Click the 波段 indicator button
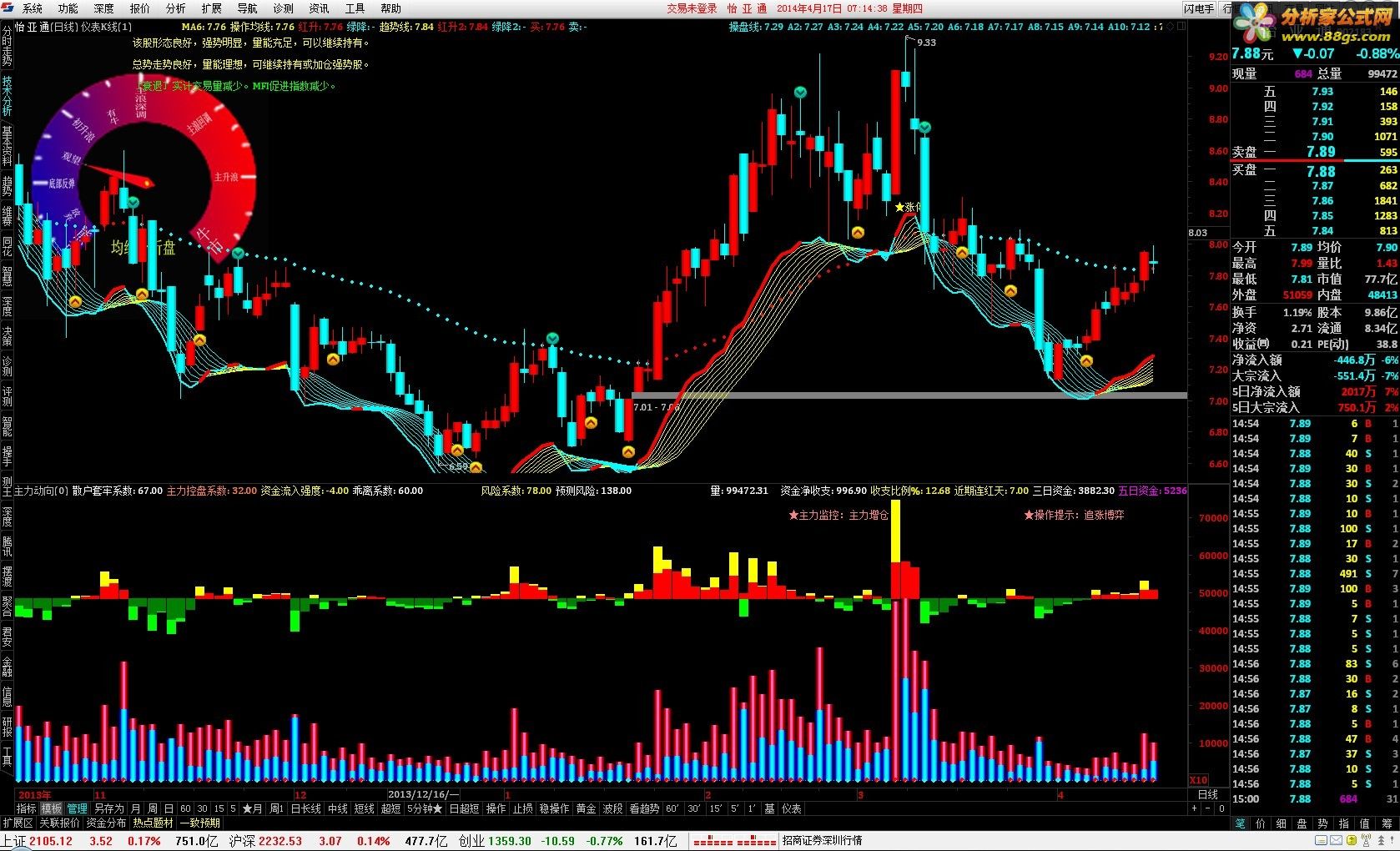This screenshot has height=851, width=1400. (x=612, y=808)
